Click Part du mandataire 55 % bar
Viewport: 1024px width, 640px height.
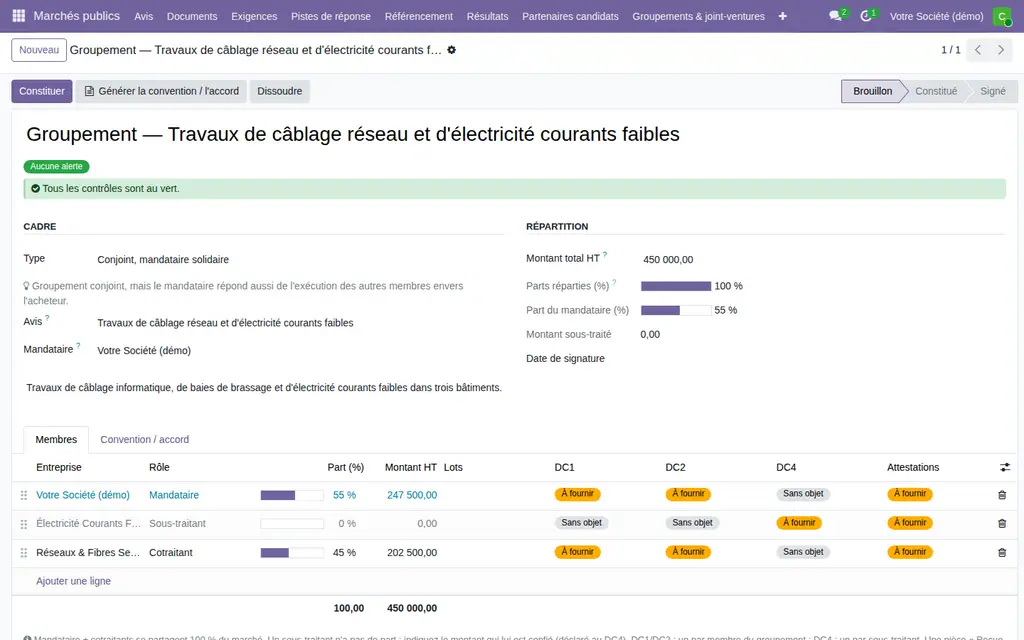[x=676, y=310]
